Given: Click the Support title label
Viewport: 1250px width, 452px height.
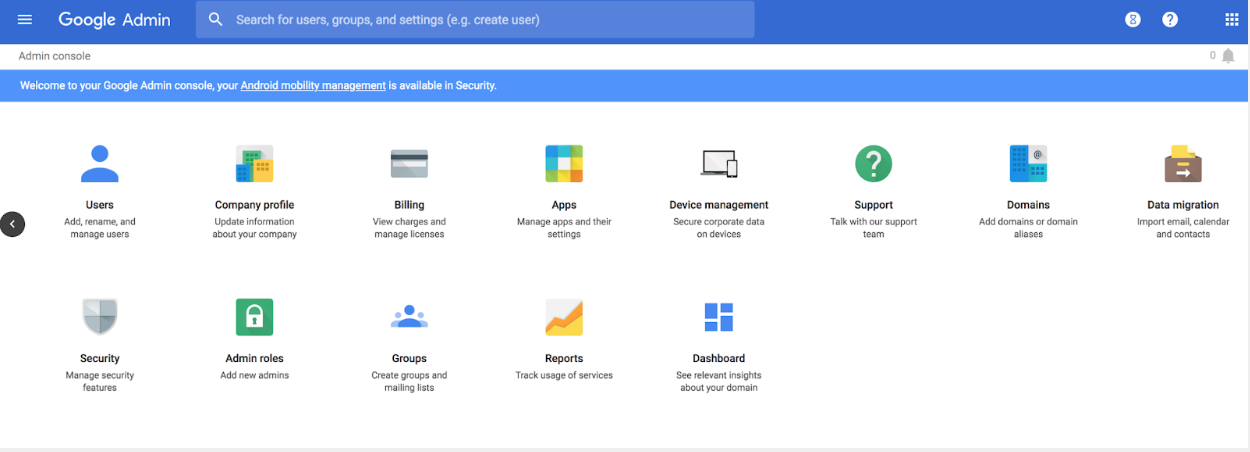Looking at the screenshot, I should coord(874,205).
